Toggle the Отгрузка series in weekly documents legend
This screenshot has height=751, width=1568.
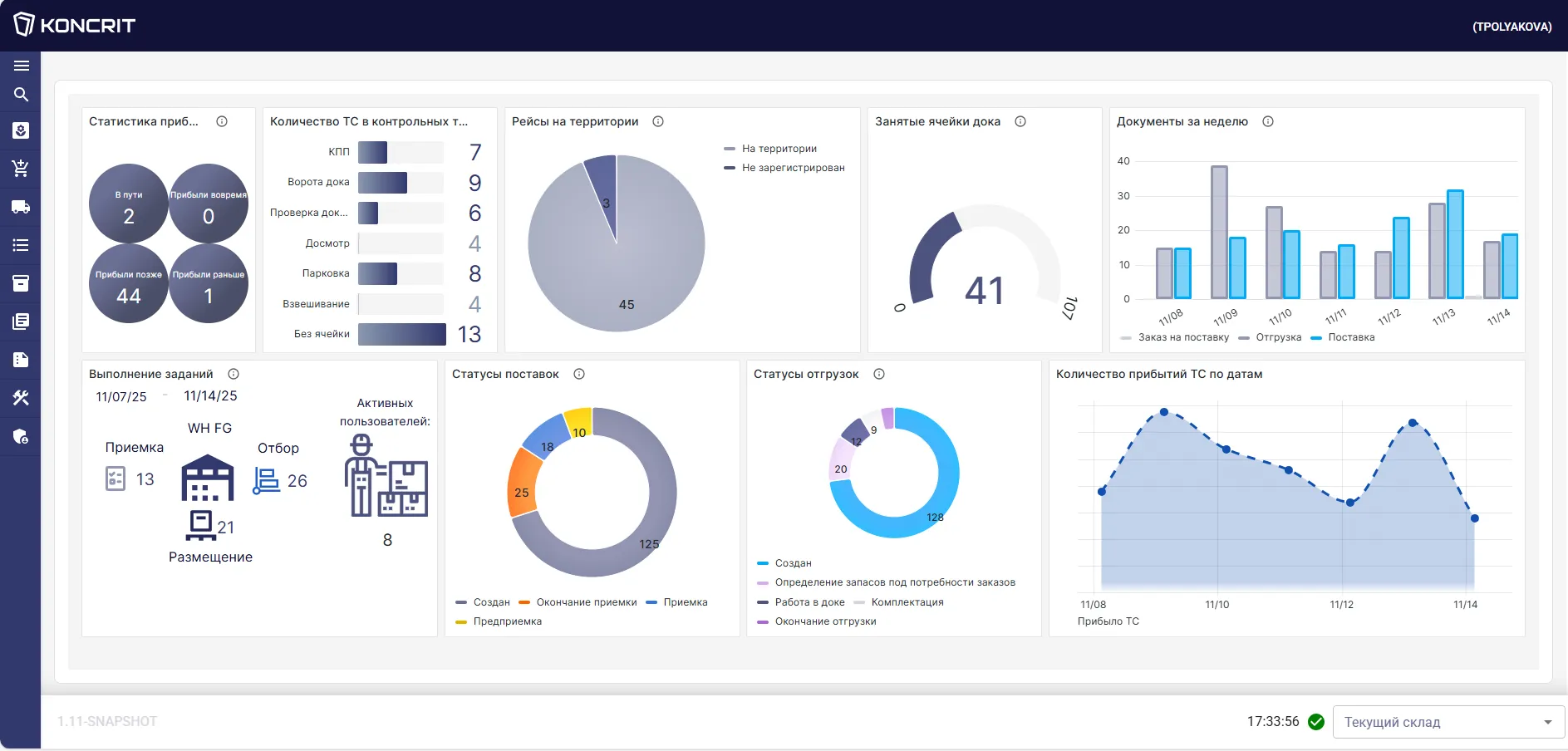[x=1271, y=337]
